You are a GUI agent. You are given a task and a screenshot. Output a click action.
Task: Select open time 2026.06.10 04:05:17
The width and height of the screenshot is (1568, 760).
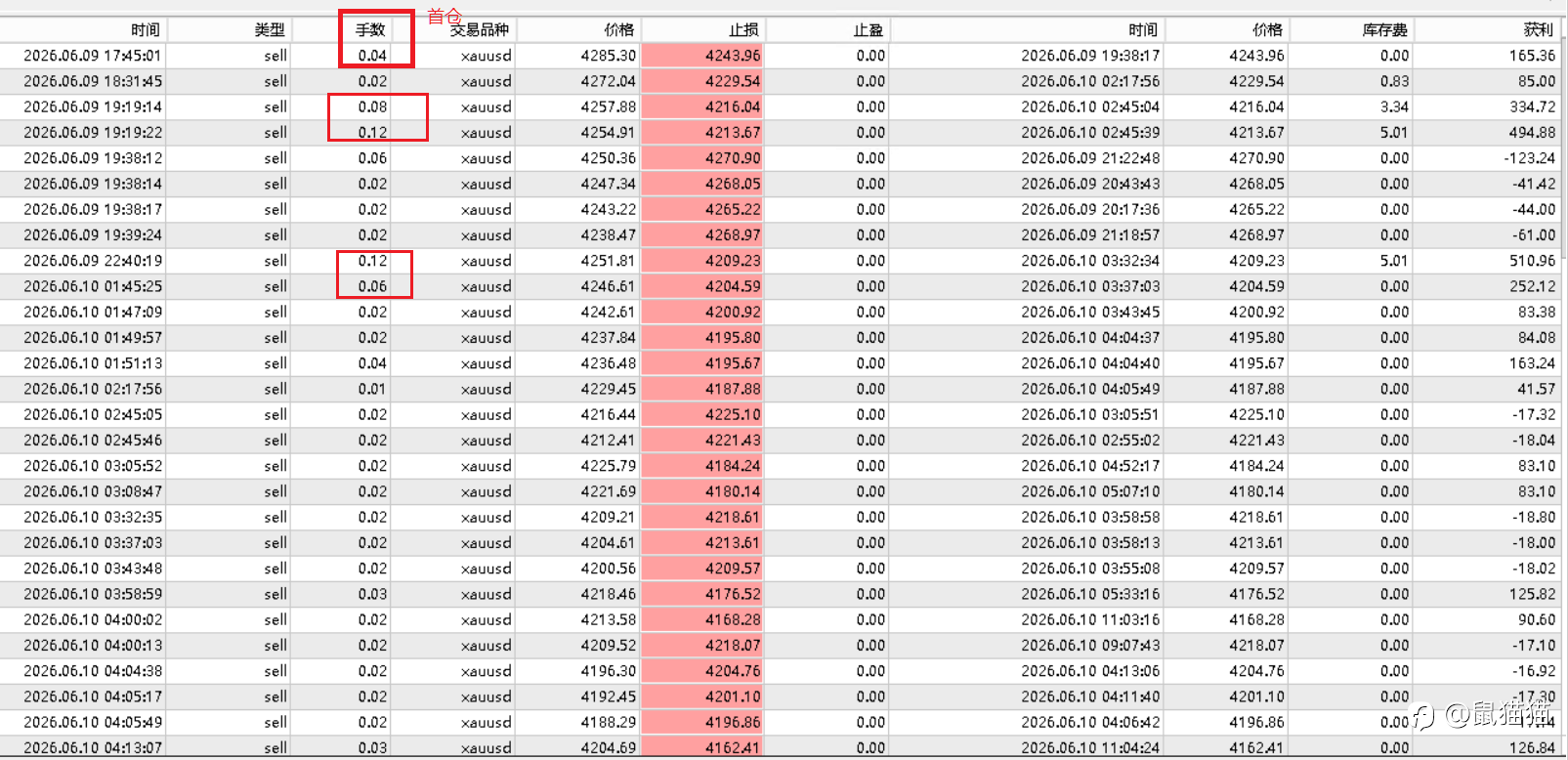[x=93, y=697]
